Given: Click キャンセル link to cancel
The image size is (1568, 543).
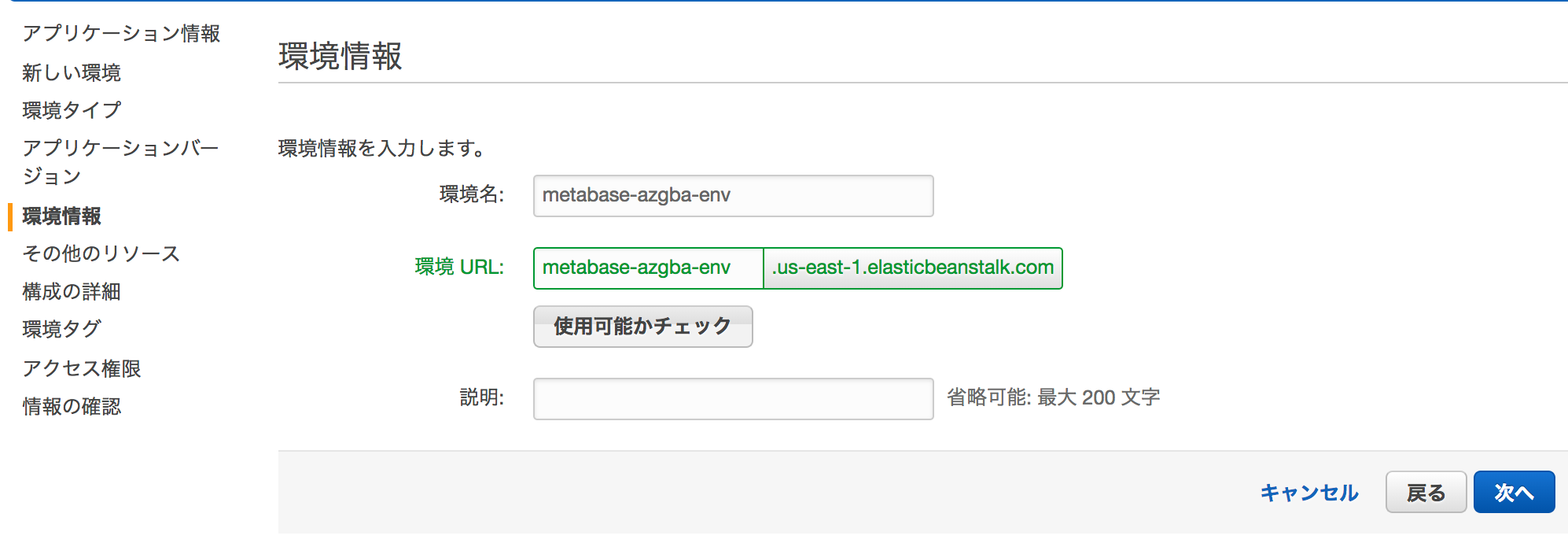Looking at the screenshot, I should 1309,493.
